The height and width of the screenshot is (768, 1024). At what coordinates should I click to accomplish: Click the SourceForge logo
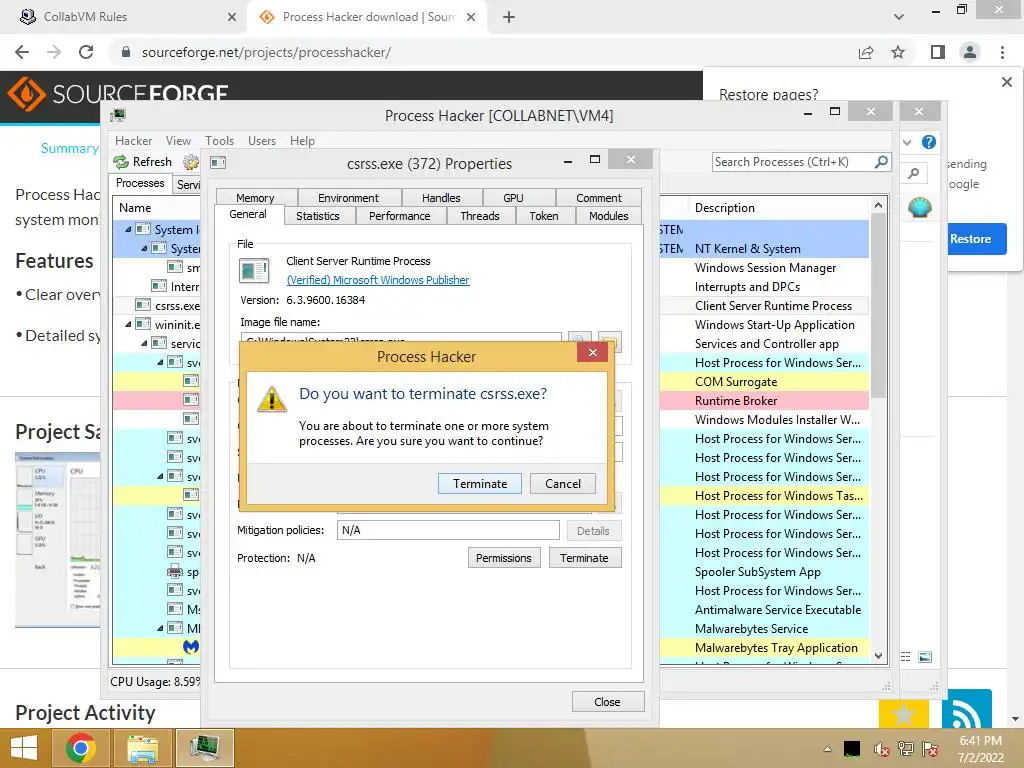tap(118, 95)
